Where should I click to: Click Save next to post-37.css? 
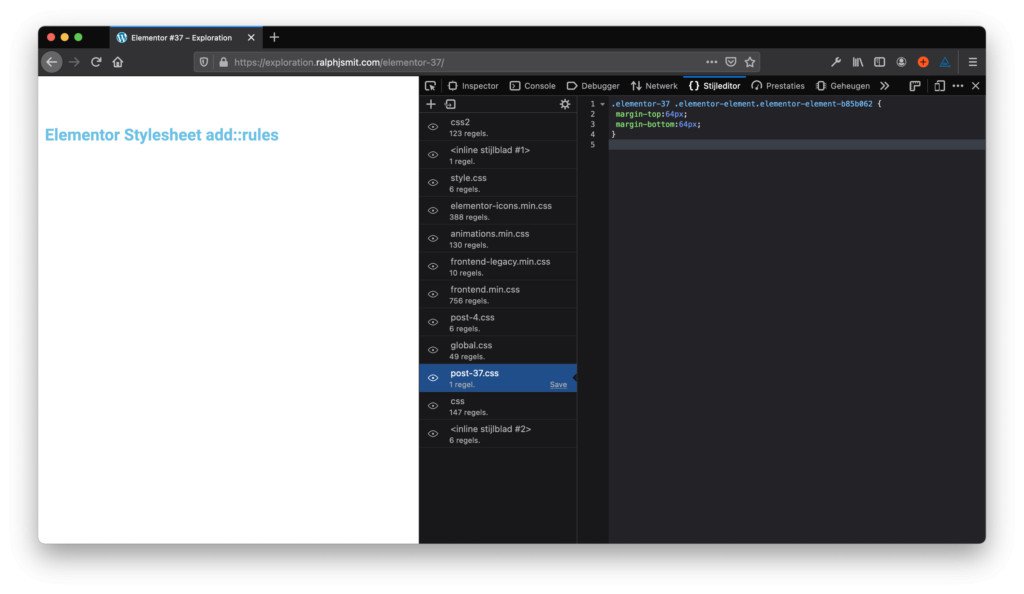pyautogui.click(x=559, y=383)
